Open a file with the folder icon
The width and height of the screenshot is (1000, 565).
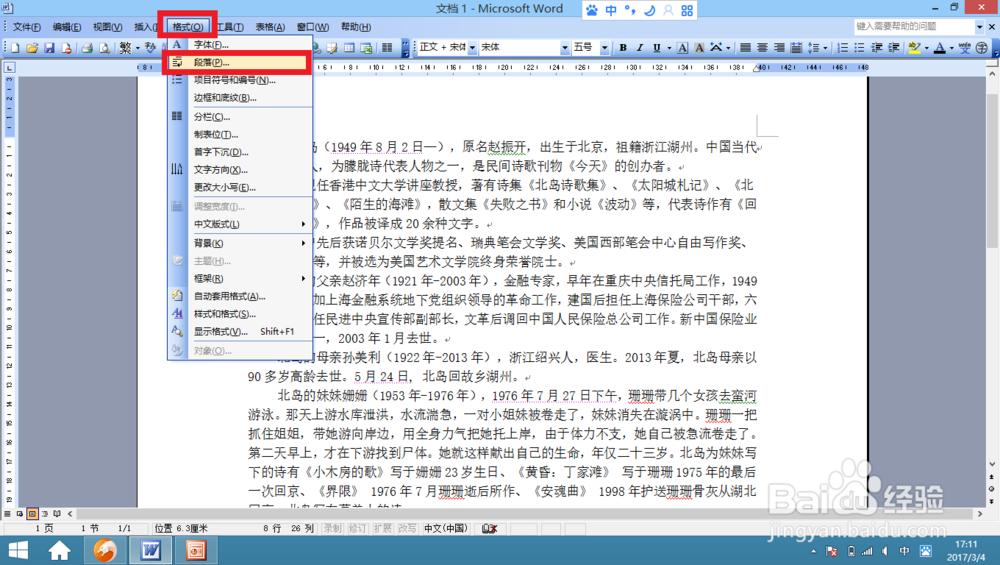32,48
